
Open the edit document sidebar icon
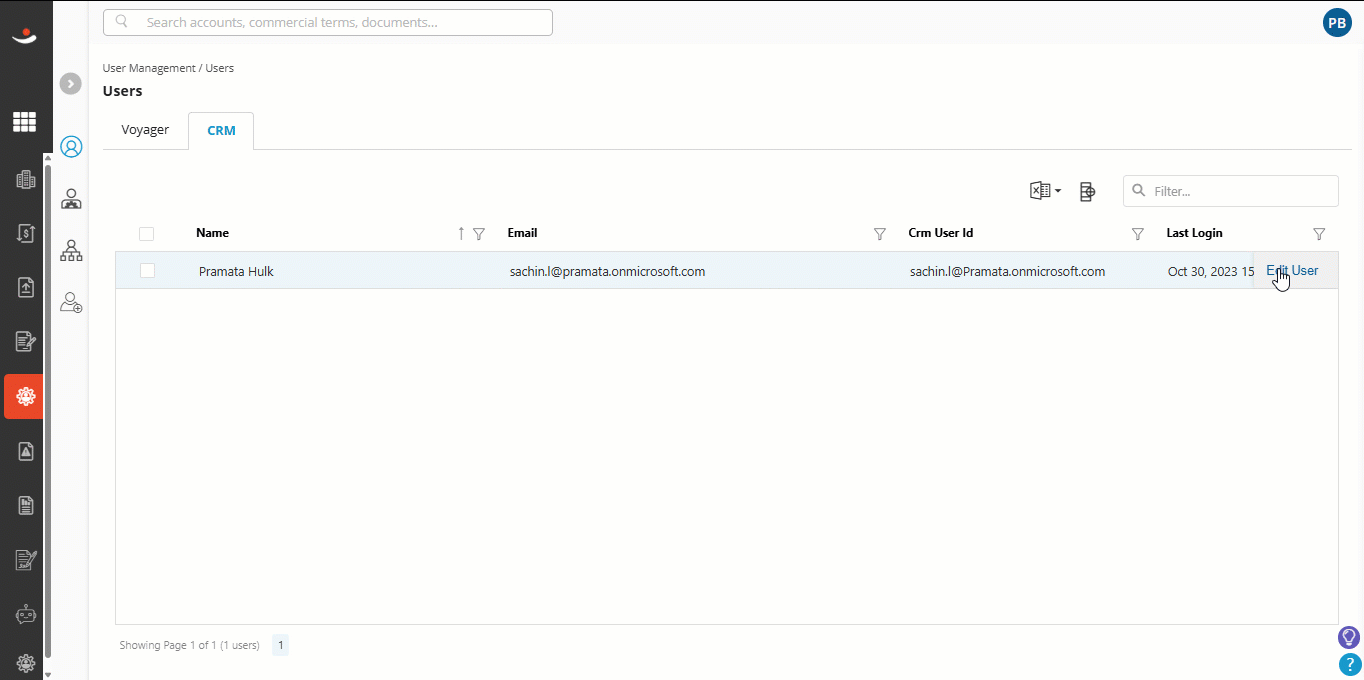click(x=26, y=342)
